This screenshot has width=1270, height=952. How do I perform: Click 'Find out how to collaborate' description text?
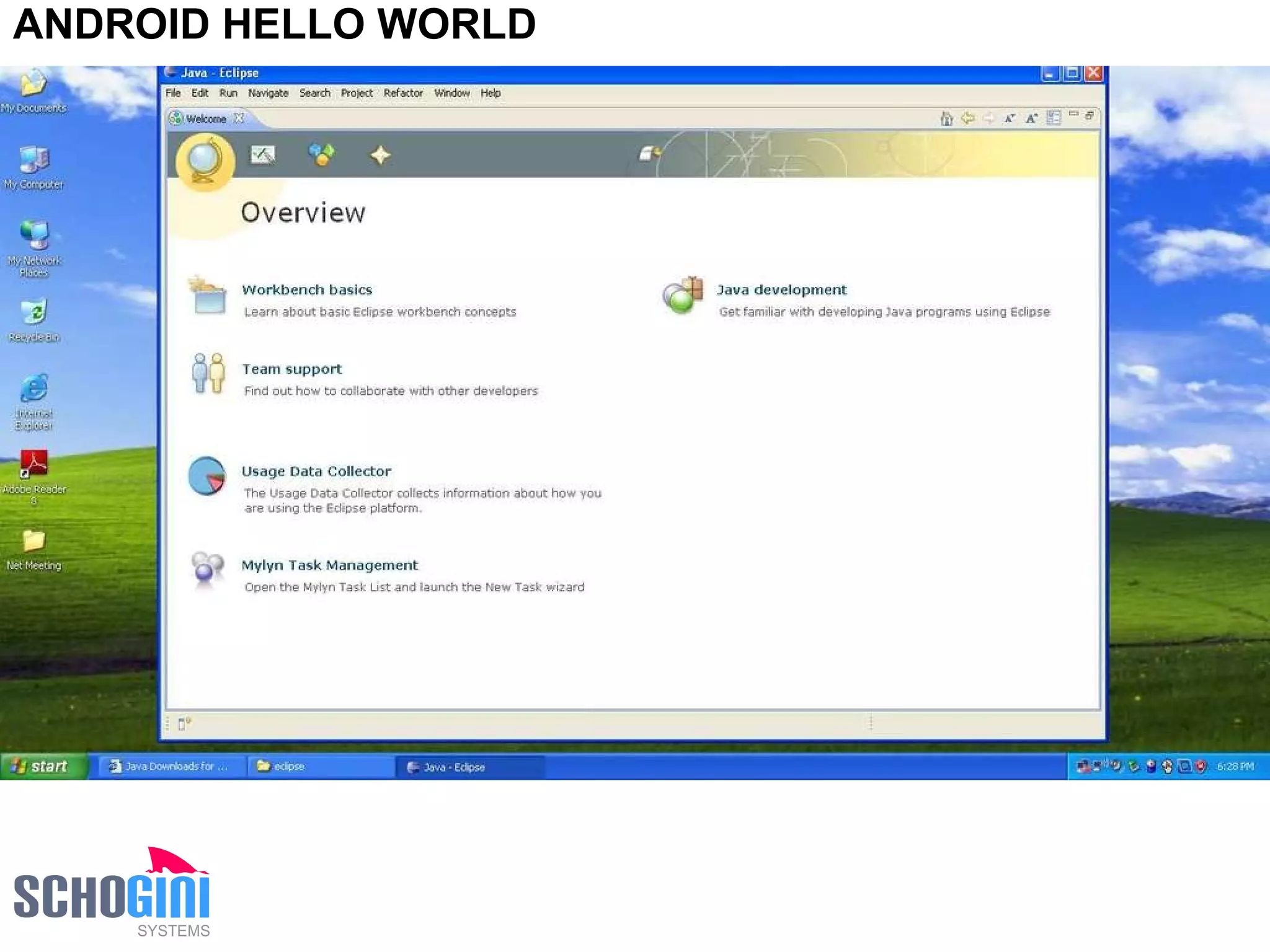391,391
